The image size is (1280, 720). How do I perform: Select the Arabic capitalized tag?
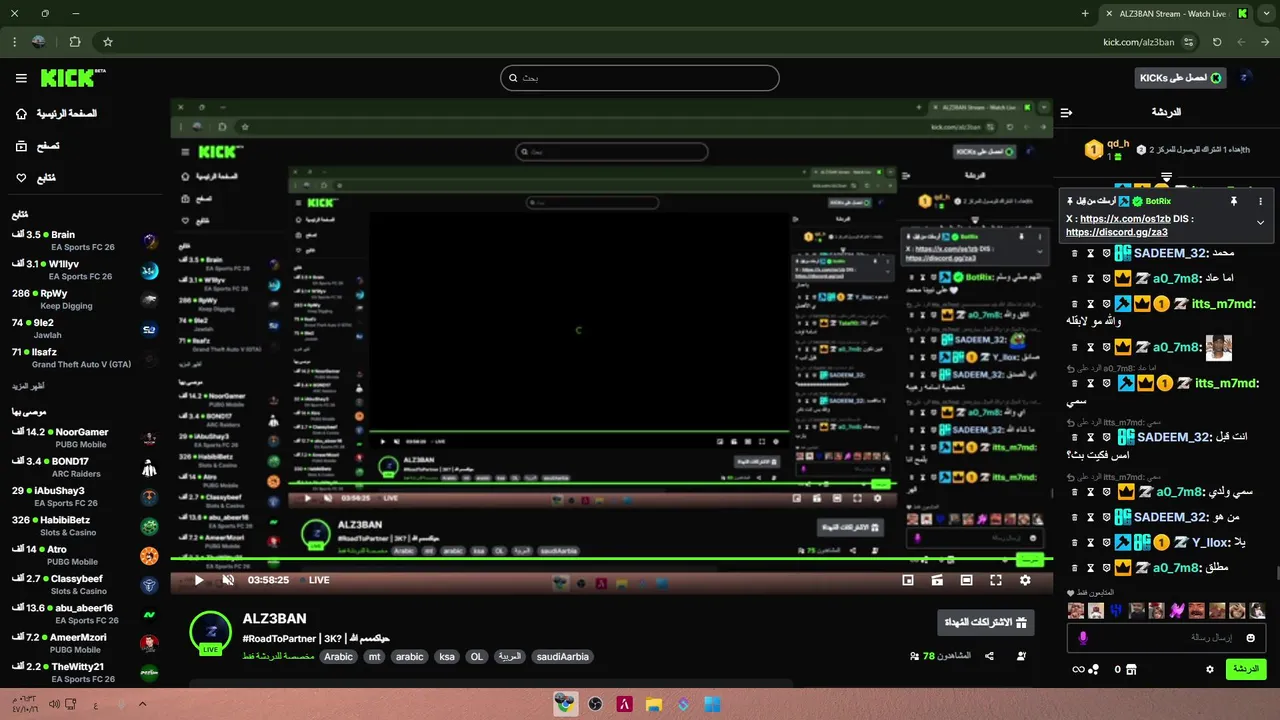(338, 657)
